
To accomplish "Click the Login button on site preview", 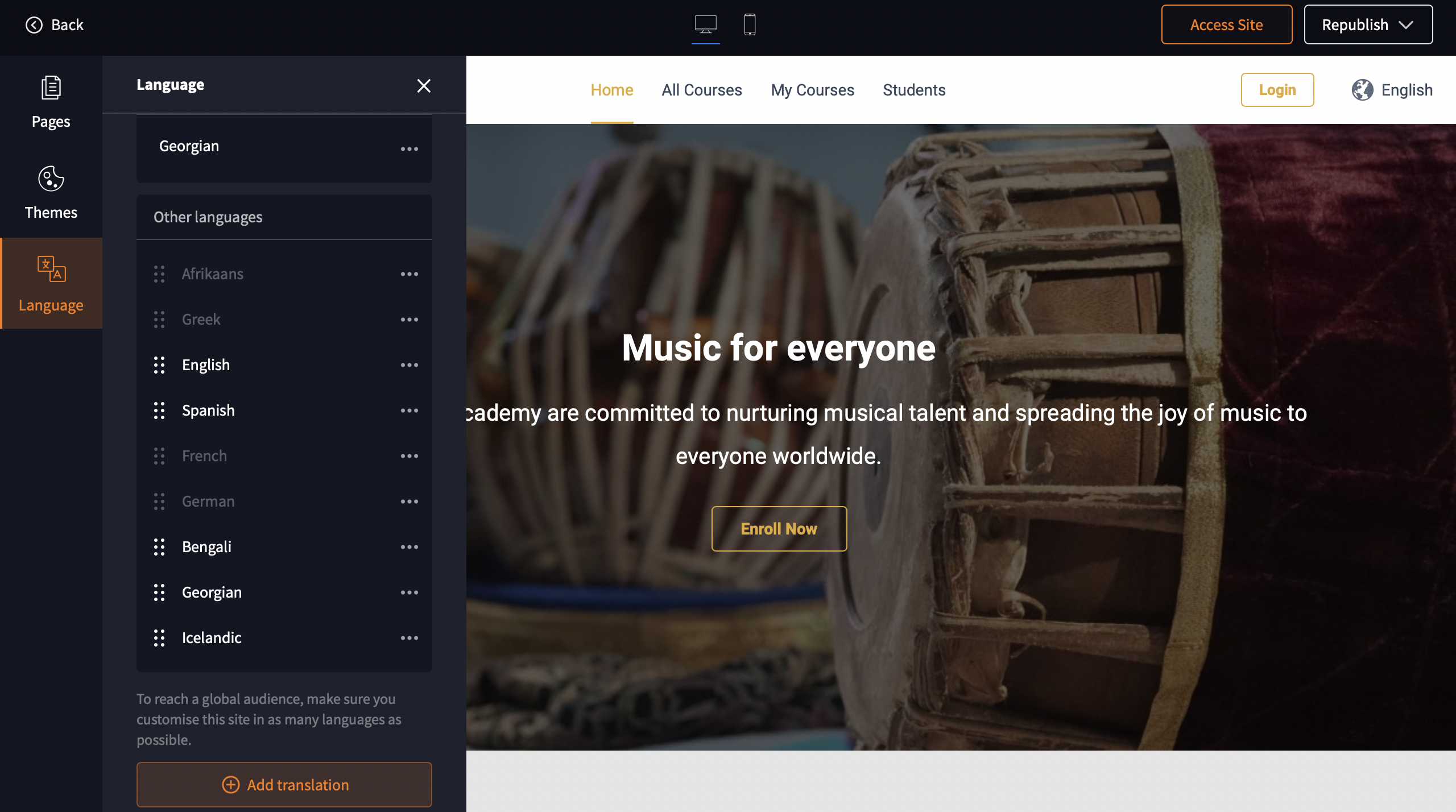I will [x=1278, y=89].
